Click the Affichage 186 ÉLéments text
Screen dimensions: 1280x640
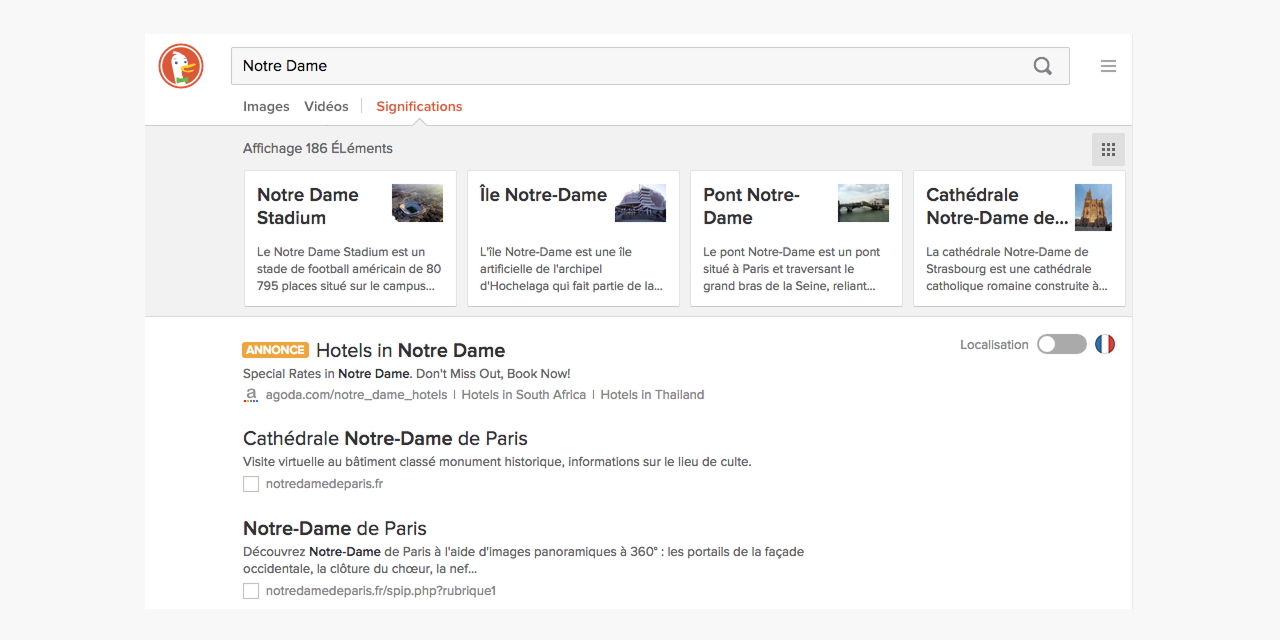pos(318,148)
